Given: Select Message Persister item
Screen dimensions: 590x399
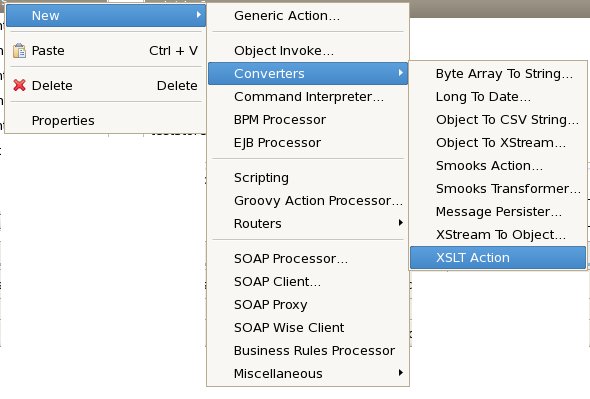Looking at the screenshot, I should (x=498, y=212).
